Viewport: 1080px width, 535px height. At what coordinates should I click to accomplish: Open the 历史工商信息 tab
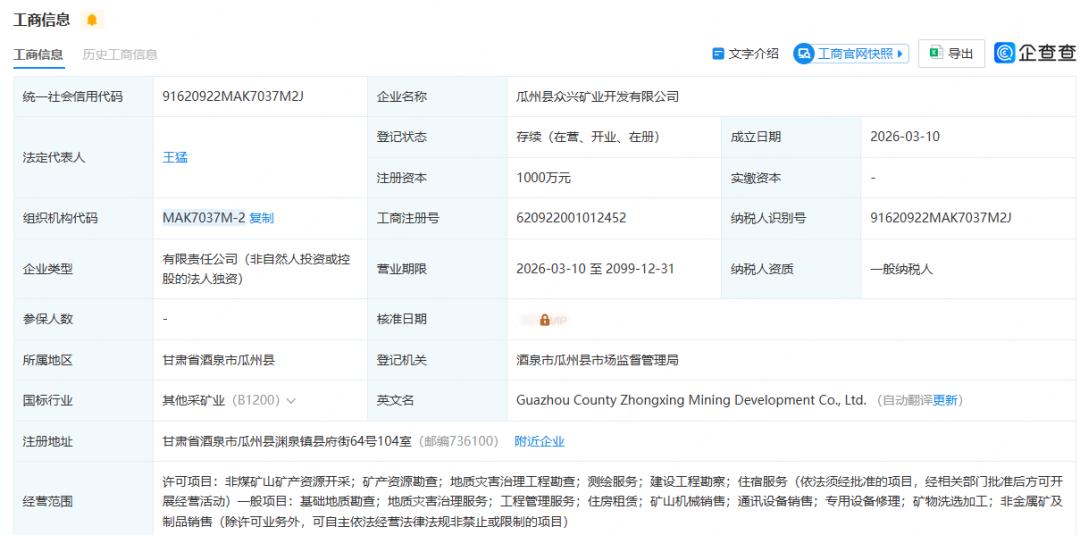pos(120,54)
